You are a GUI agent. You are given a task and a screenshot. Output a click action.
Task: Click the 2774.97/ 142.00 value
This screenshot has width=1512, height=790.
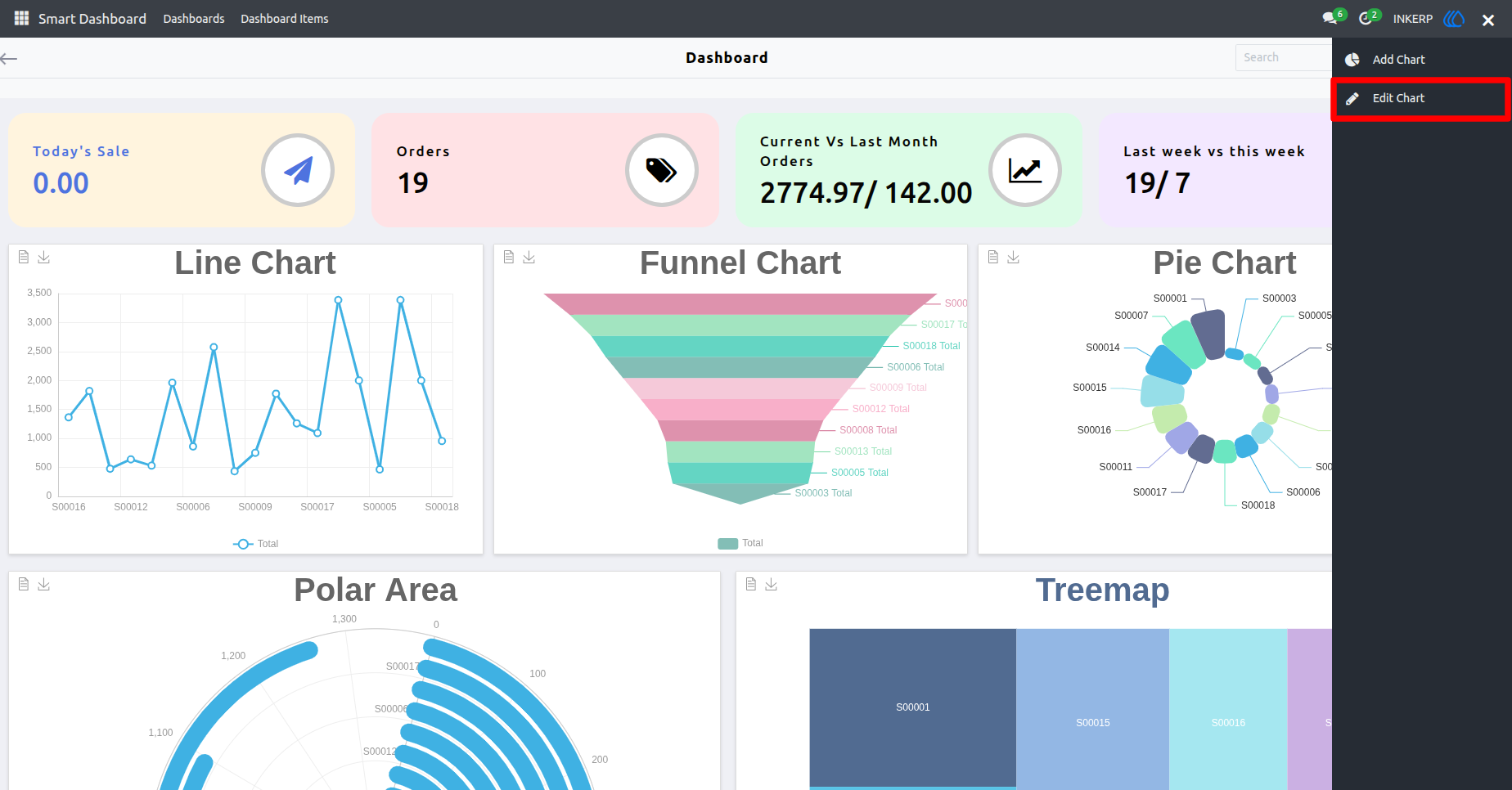click(x=866, y=193)
